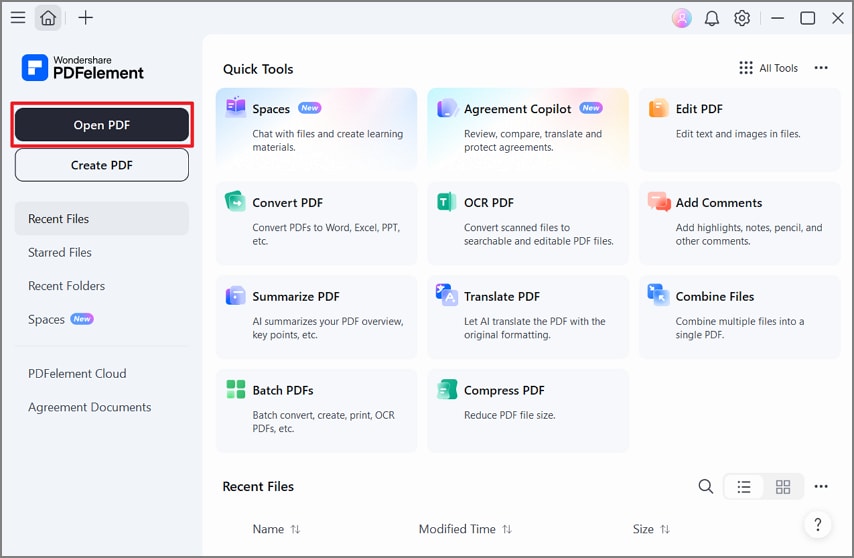Viewport: 854px width, 558px height.
Task: Open Quick Tools more options ellipsis
Action: pyautogui.click(x=821, y=68)
